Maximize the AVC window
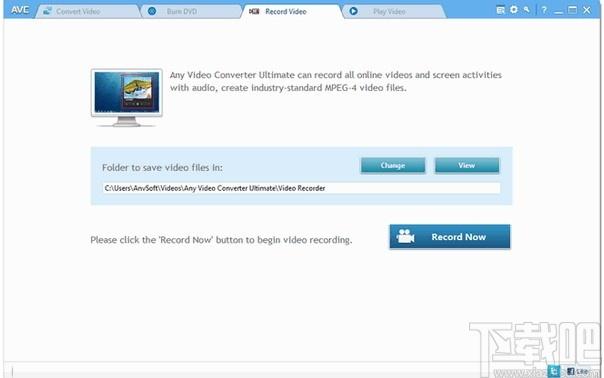The width and height of the screenshot is (604, 378). pyautogui.click(x=572, y=10)
